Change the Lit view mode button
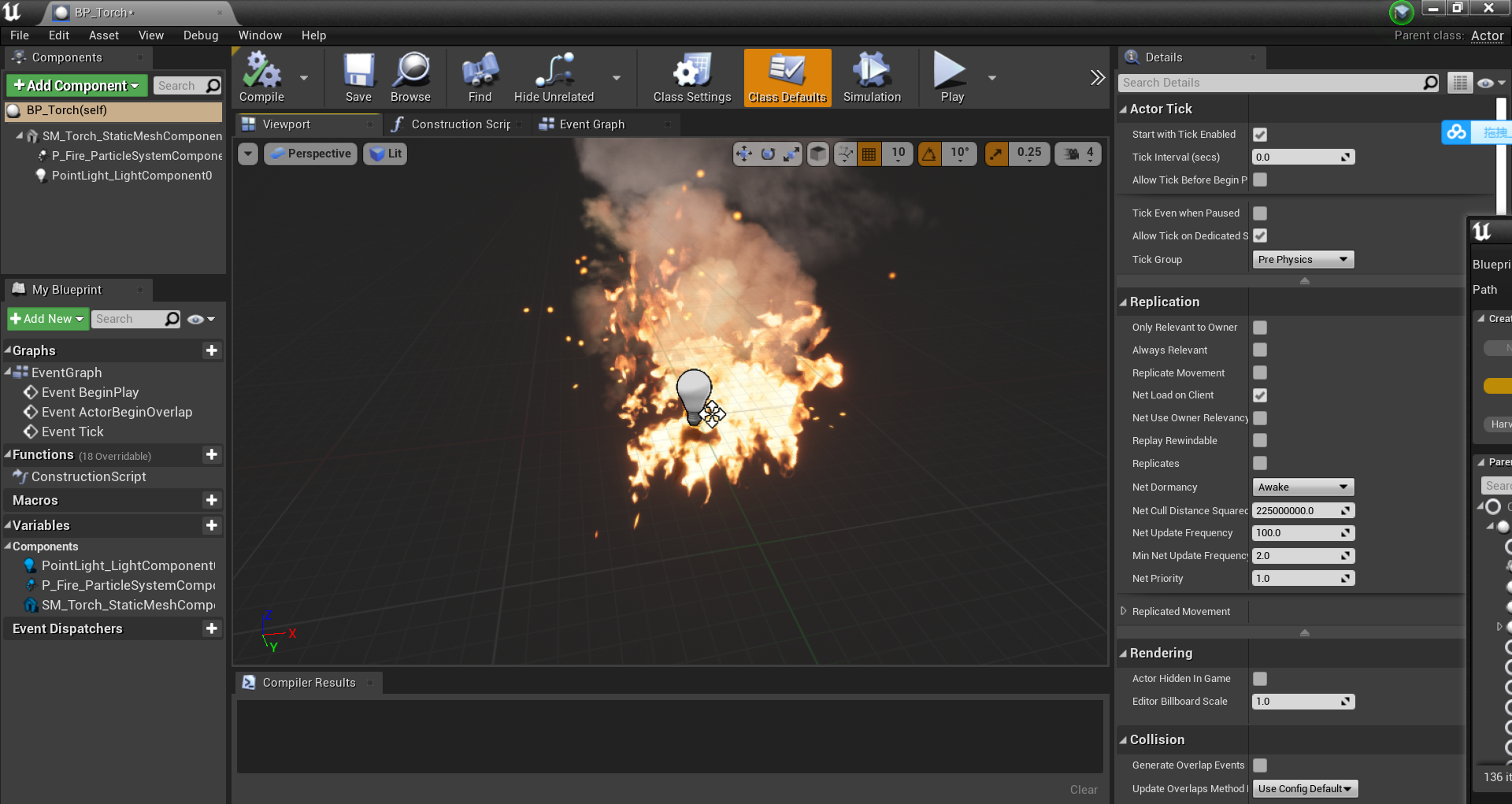1512x804 pixels. click(x=386, y=154)
